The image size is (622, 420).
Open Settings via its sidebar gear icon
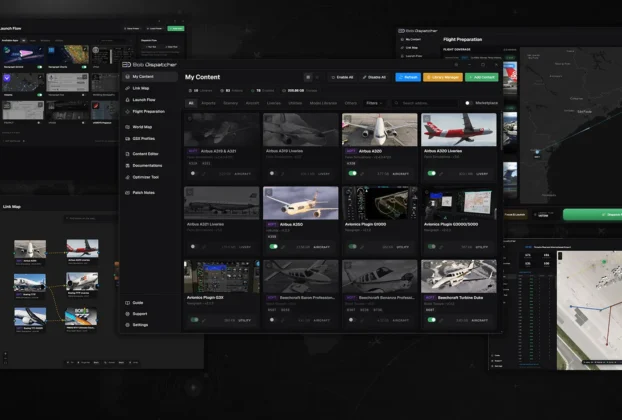(127, 325)
